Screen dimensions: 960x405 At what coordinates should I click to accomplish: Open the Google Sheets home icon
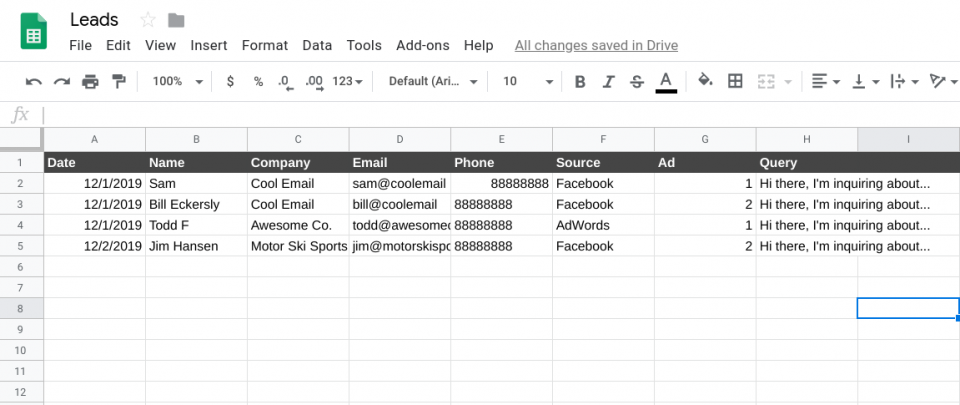34,31
